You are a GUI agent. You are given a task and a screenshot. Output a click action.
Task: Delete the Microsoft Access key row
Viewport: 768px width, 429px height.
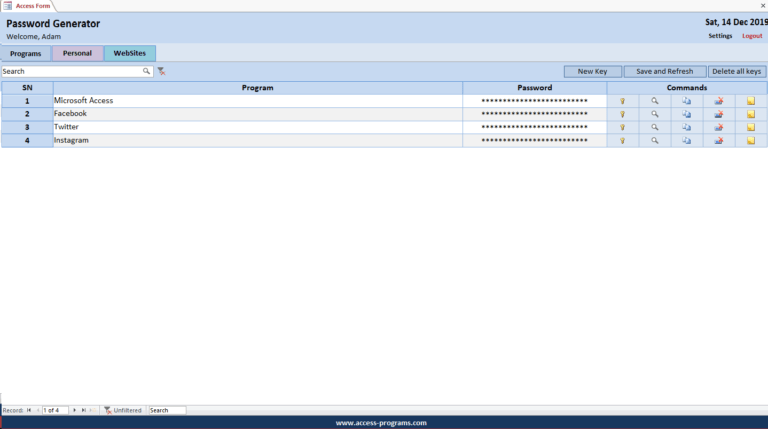click(x=719, y=101)
